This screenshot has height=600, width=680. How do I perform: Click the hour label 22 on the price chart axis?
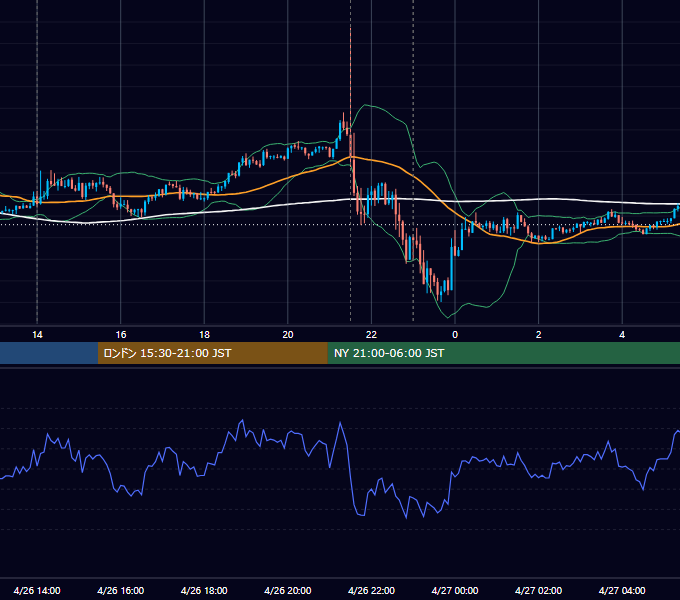(371, 335)
